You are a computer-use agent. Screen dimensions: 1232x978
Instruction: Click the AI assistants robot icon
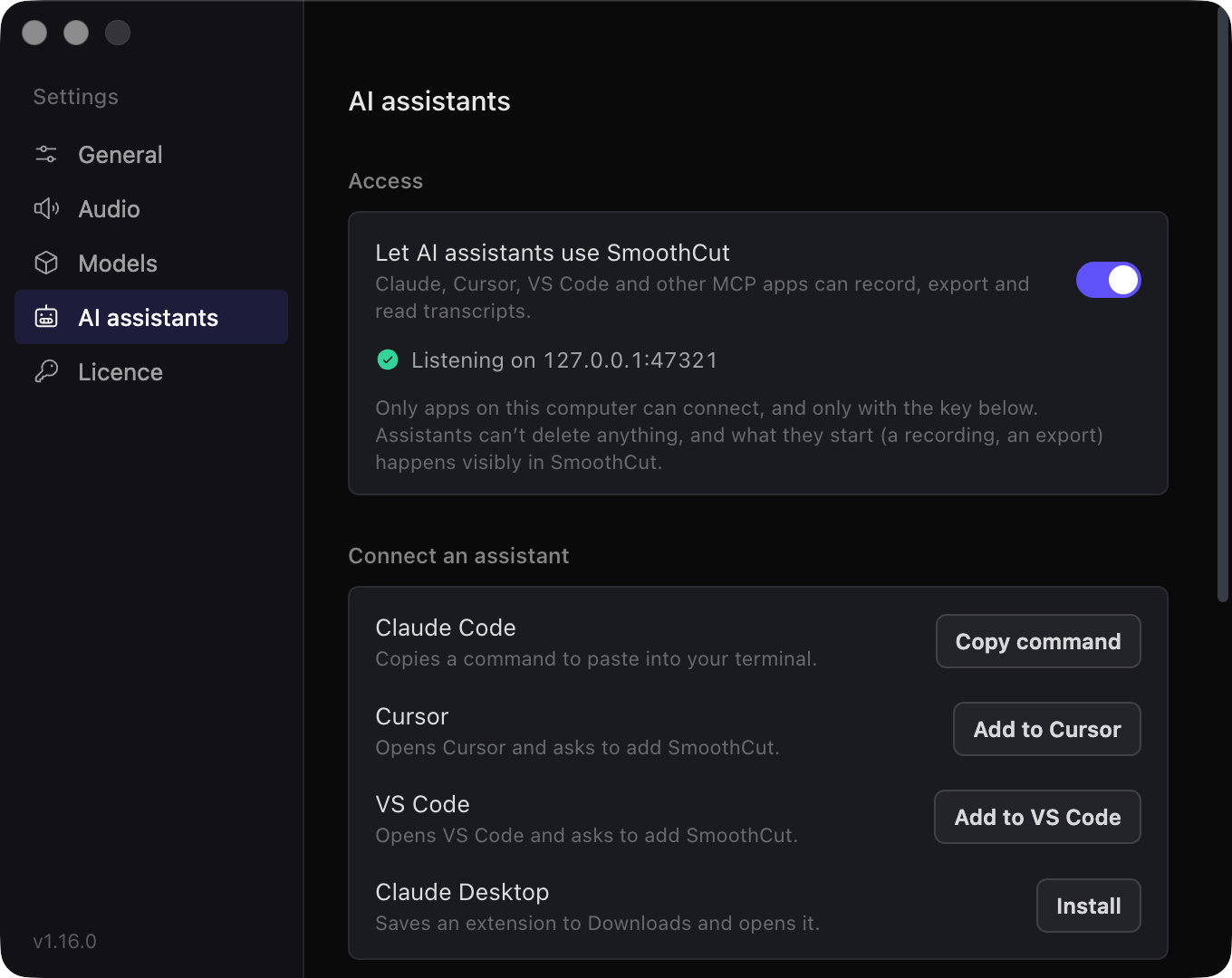click(x=46, y=317)
